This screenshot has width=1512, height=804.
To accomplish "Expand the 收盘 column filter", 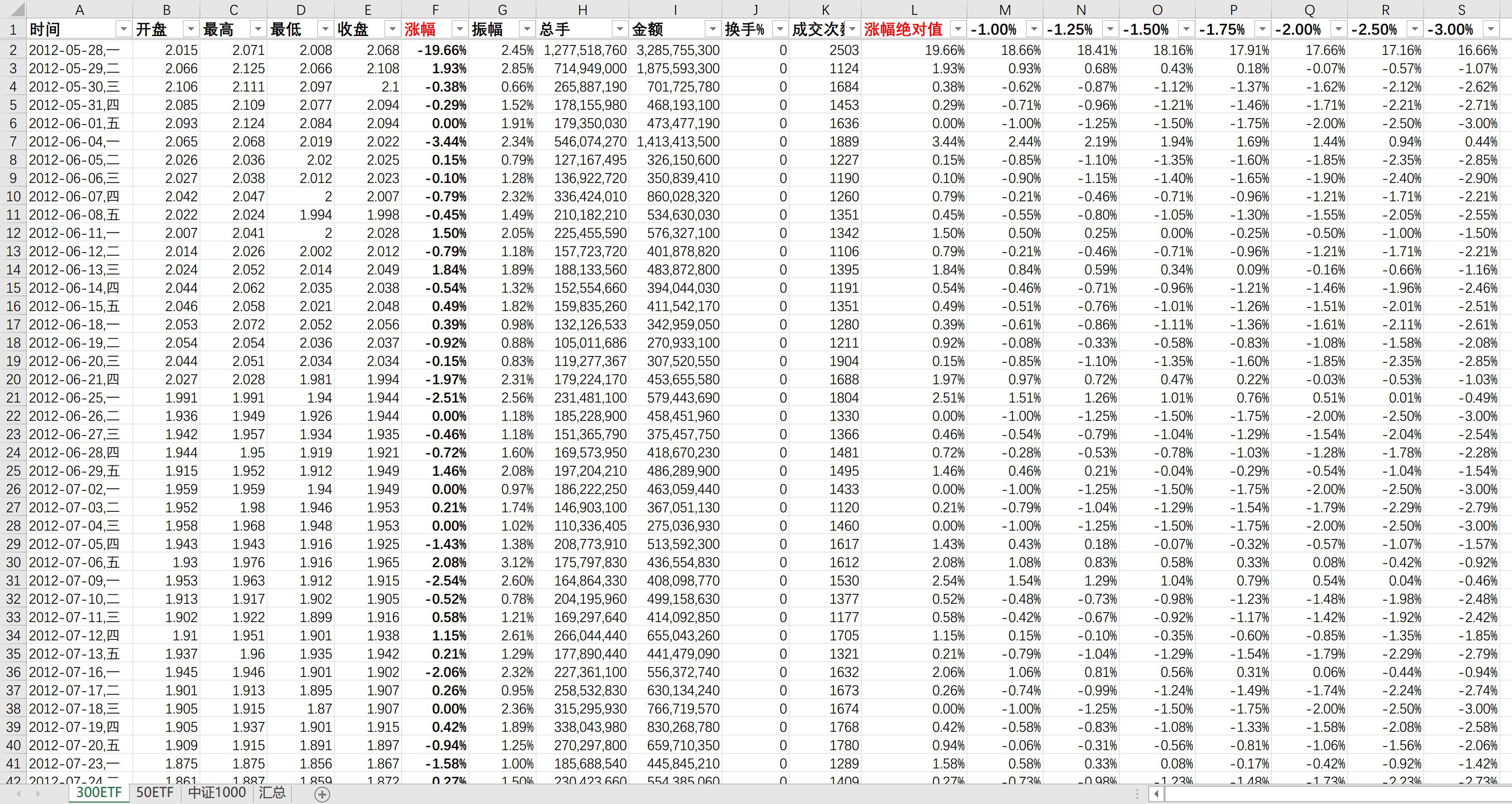I will 392,29.
